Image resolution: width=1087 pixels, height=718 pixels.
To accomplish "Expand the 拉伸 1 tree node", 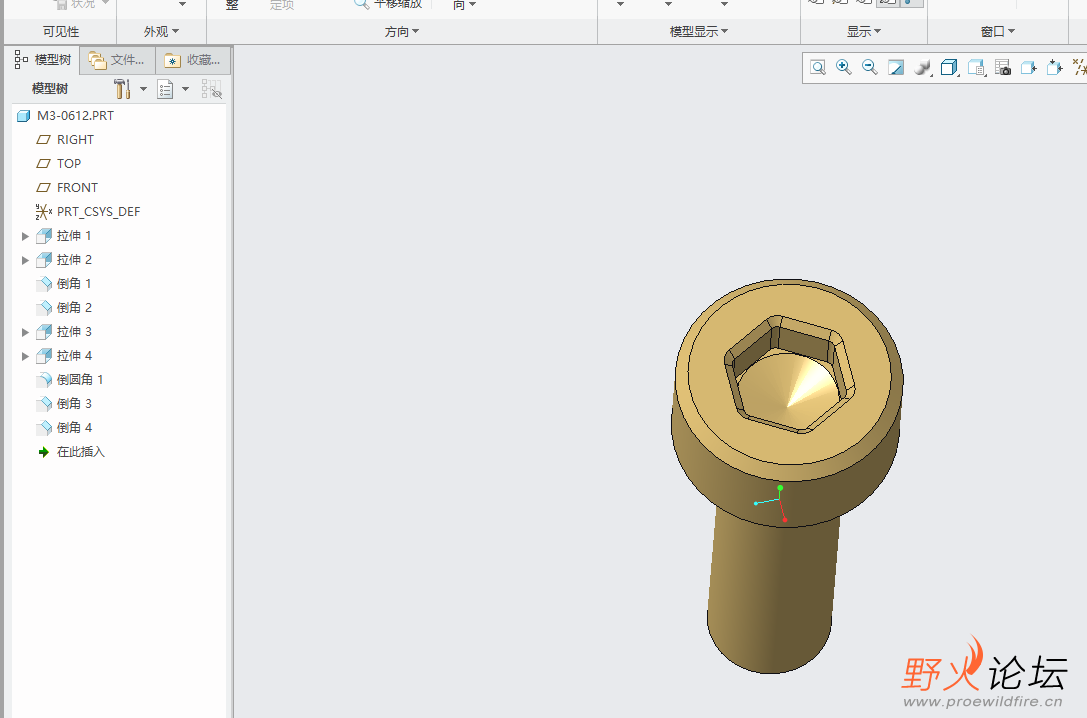I will point(25,236).
